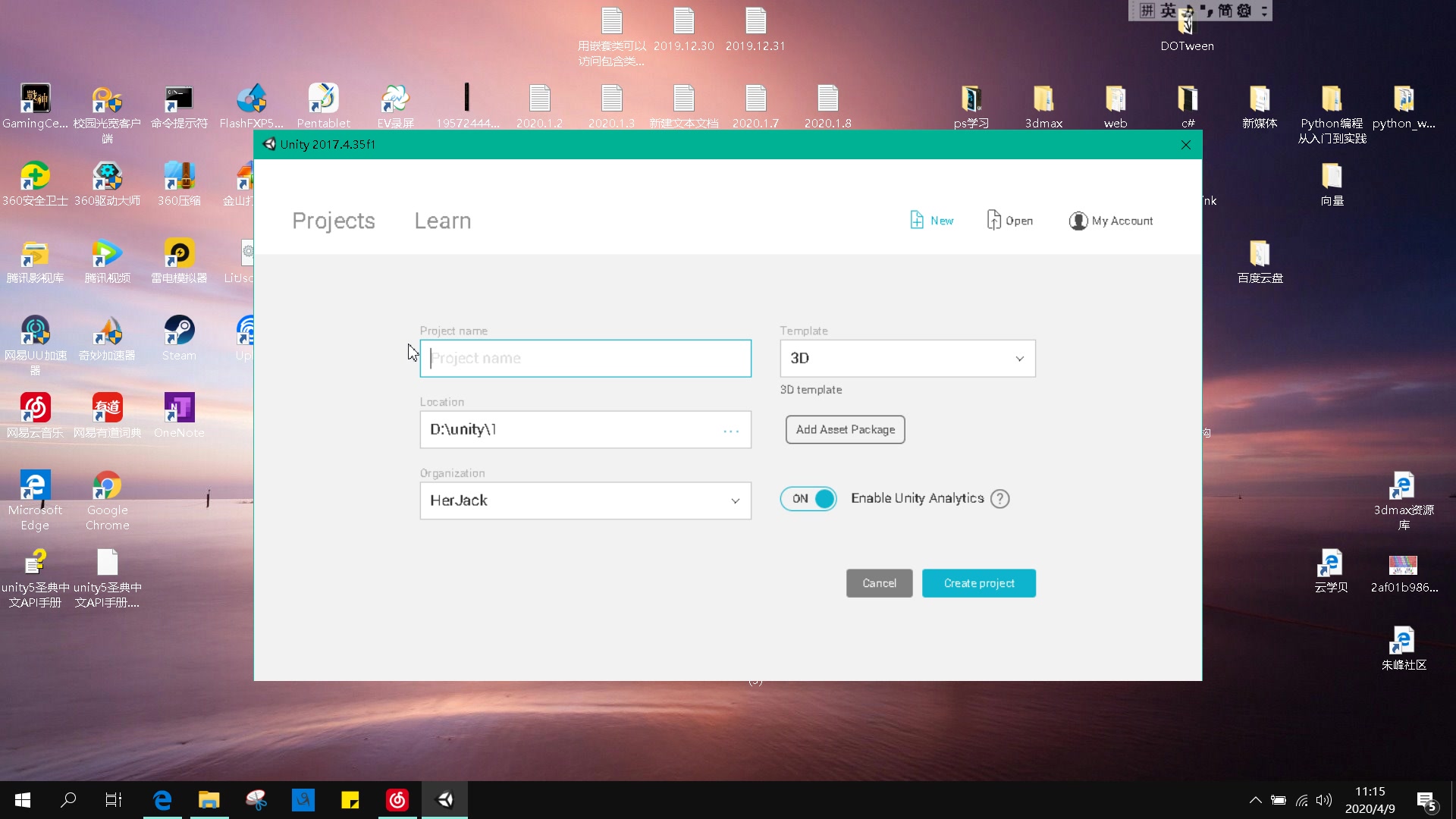1456x819 pixels.
Task: Switch to the Learn tab
Action: 442,221
